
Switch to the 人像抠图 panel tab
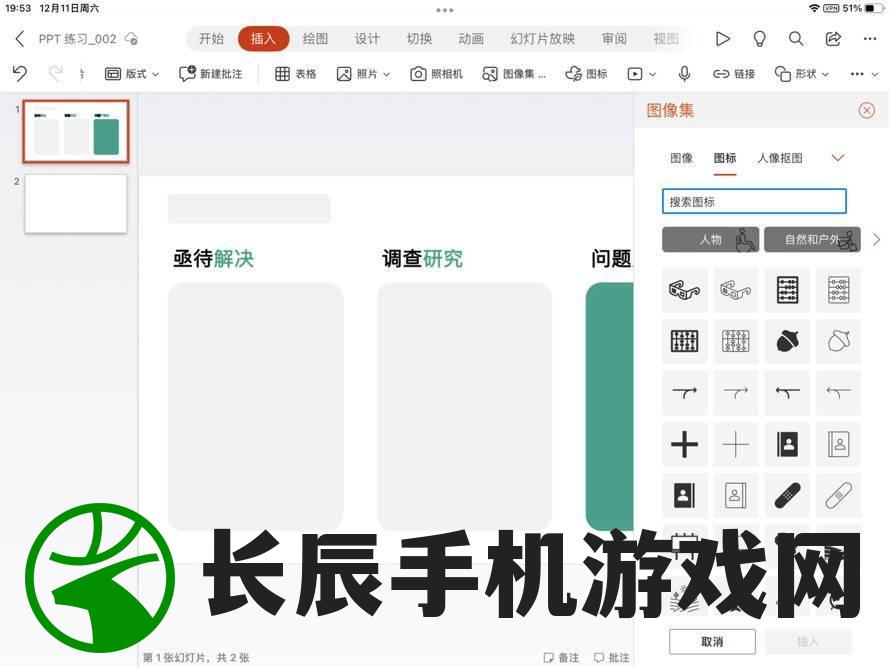tap(780, 158)
